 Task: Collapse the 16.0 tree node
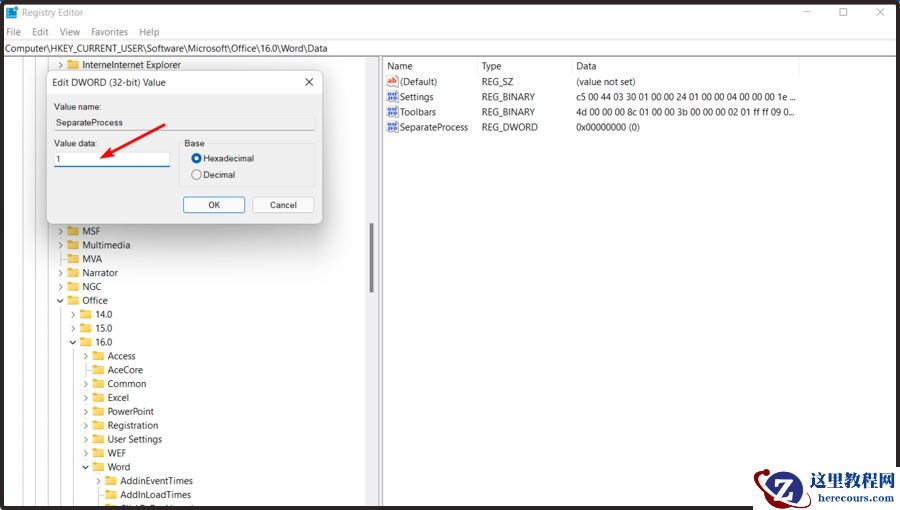tap(73, 342)
